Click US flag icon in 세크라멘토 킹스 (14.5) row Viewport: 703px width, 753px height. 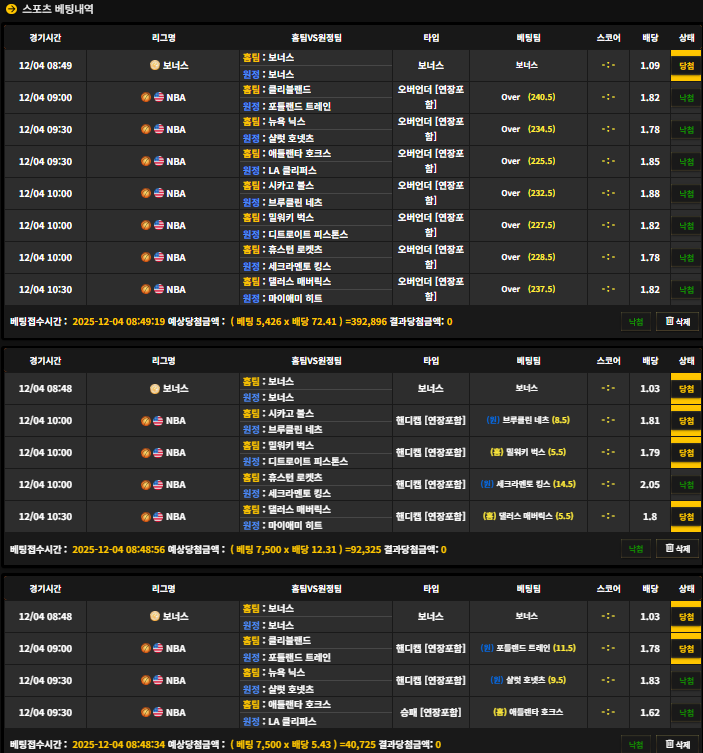coord(159,485)
